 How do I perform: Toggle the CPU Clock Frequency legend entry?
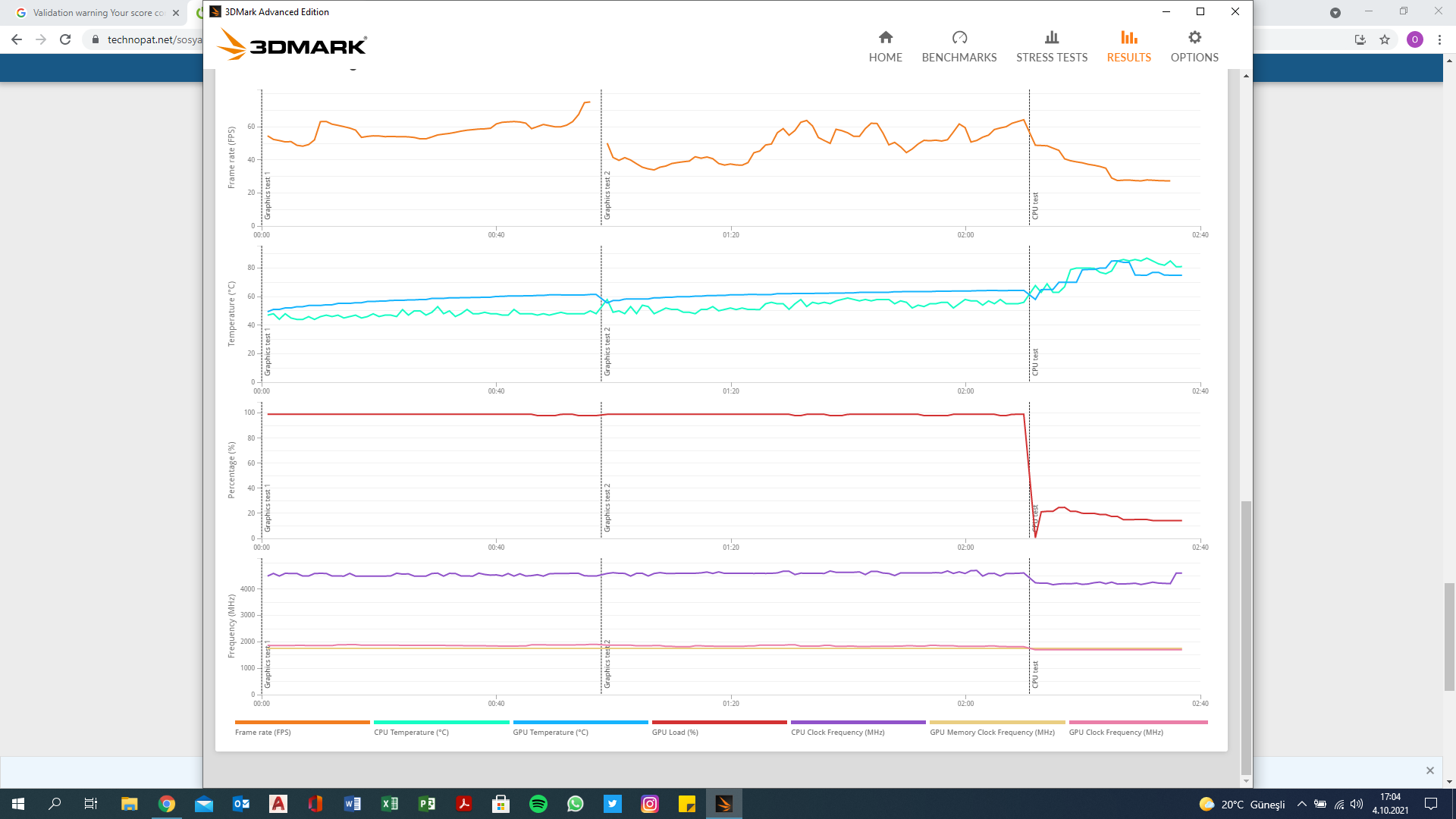(x=837, y=733)
